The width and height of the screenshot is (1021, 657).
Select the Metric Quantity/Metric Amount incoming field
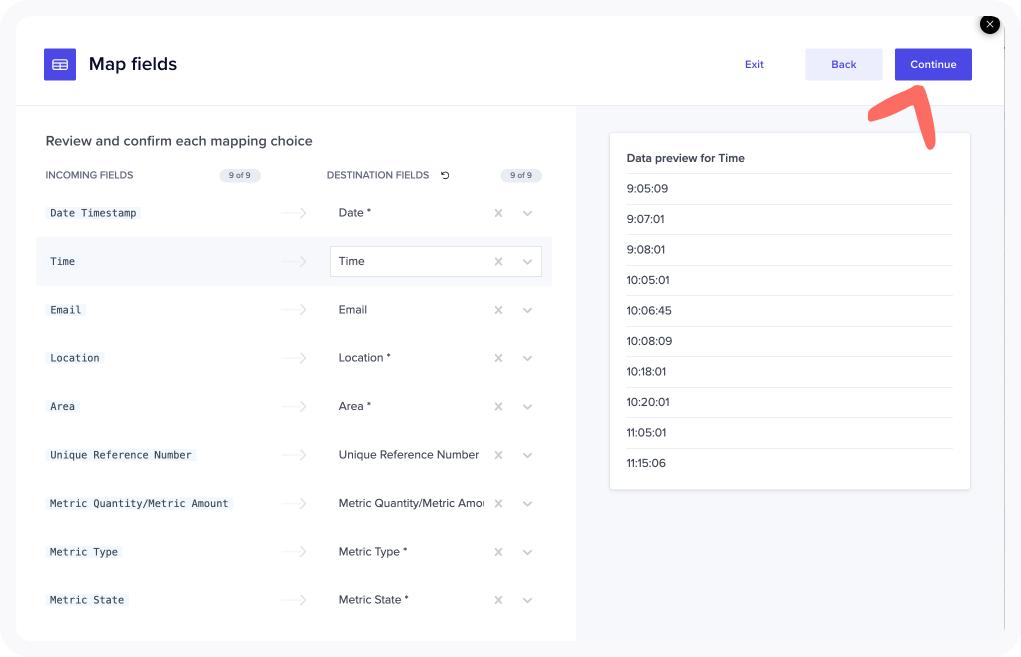139,503
